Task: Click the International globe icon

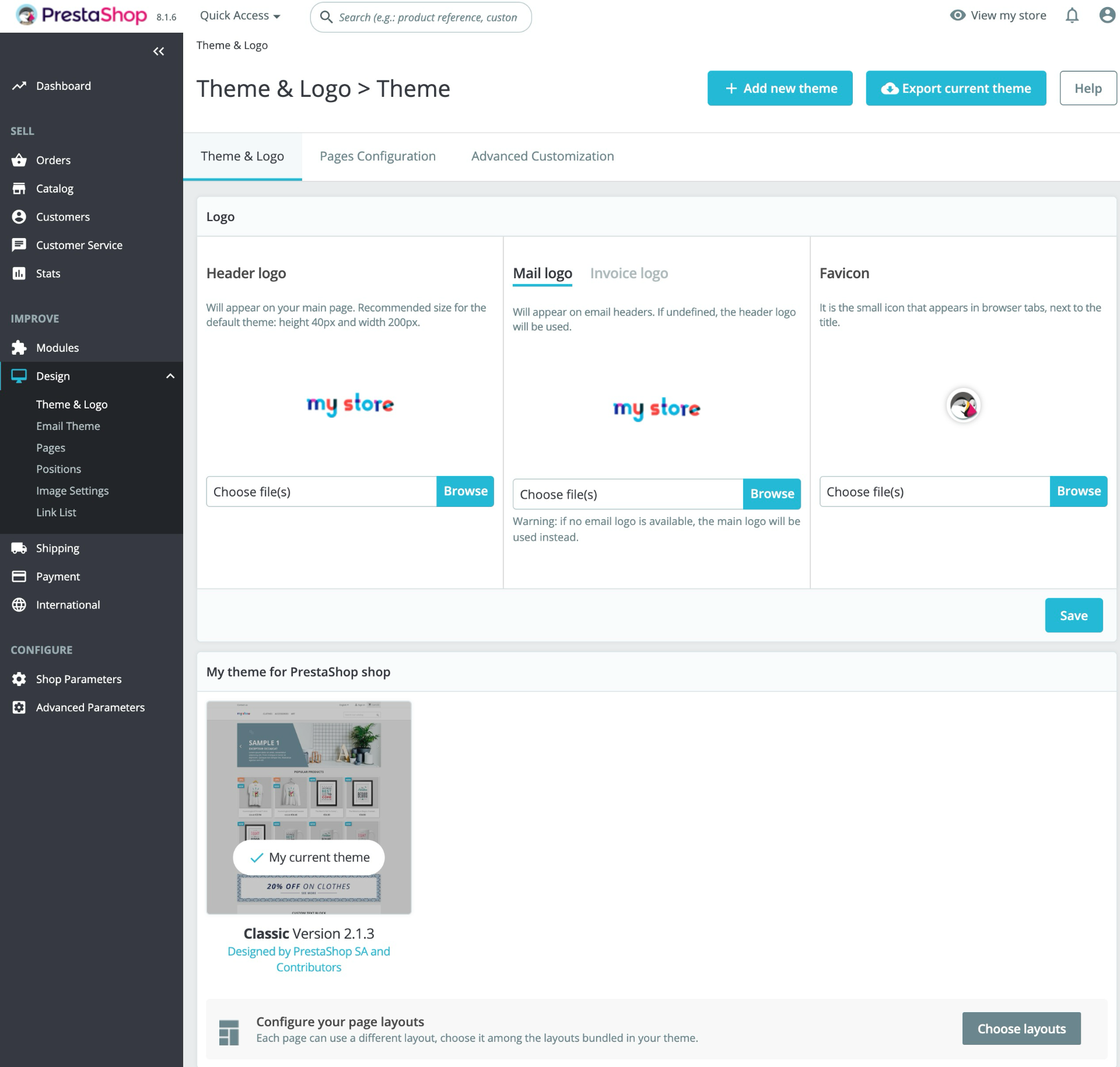Action: [19, 604]
